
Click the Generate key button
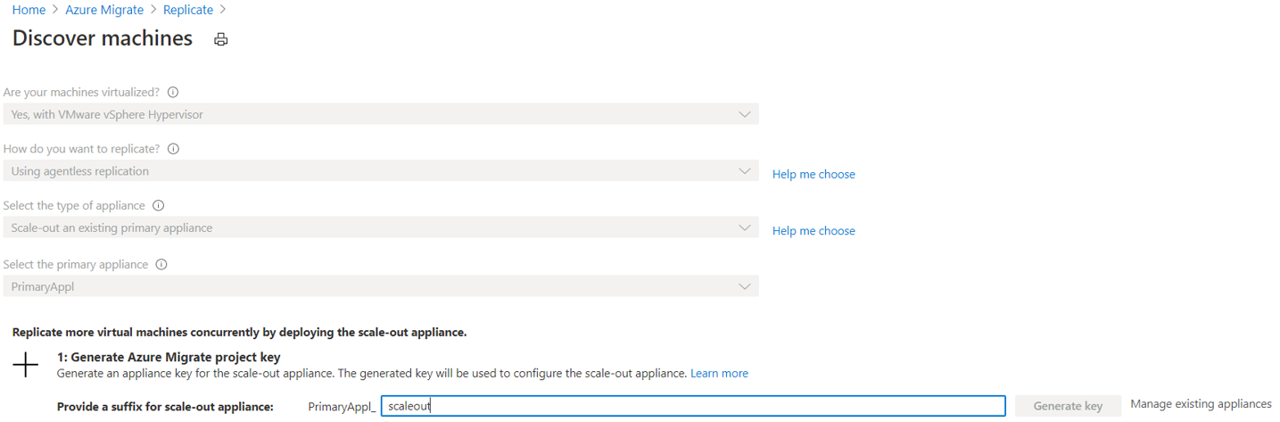[x=1068, y=406]
